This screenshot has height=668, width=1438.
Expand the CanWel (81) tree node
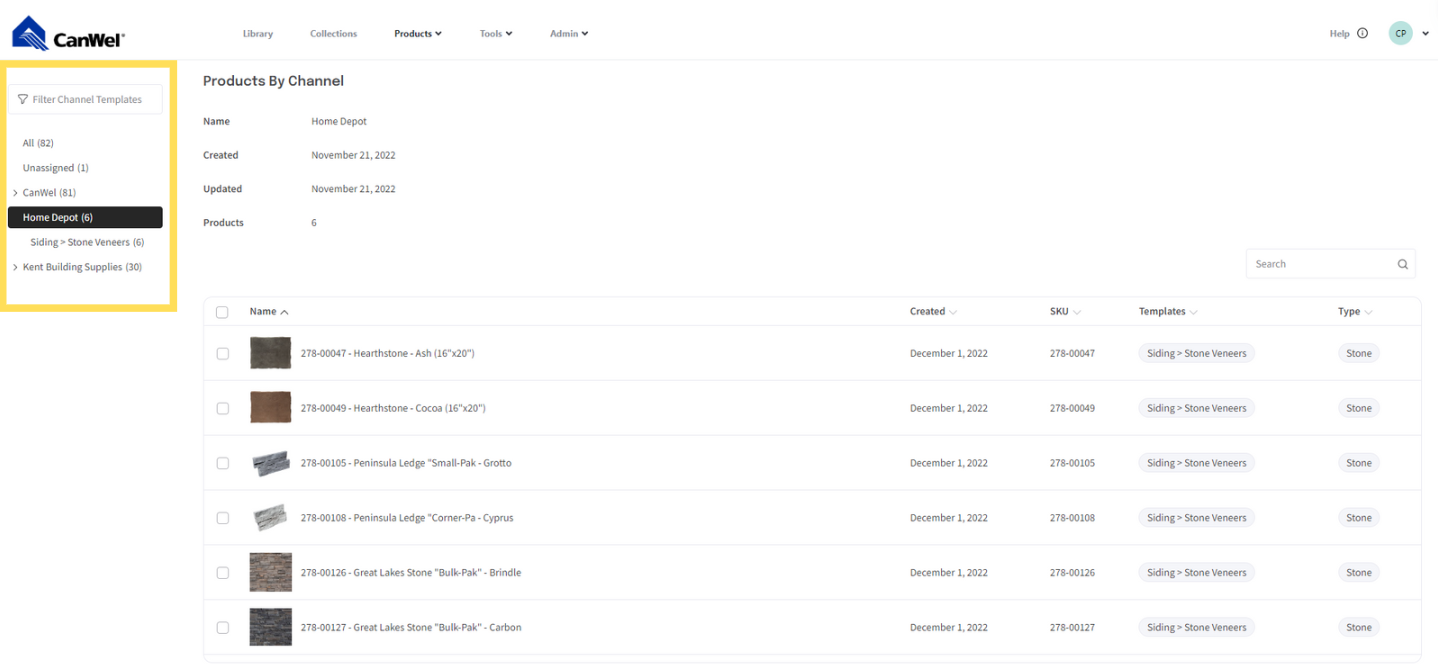pos(15,193)
